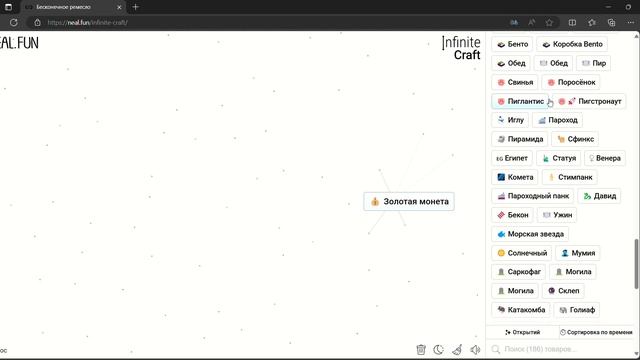Click the NEAL.FUN logo link
This screenshot has width=640, height=360.
point(19,43)
